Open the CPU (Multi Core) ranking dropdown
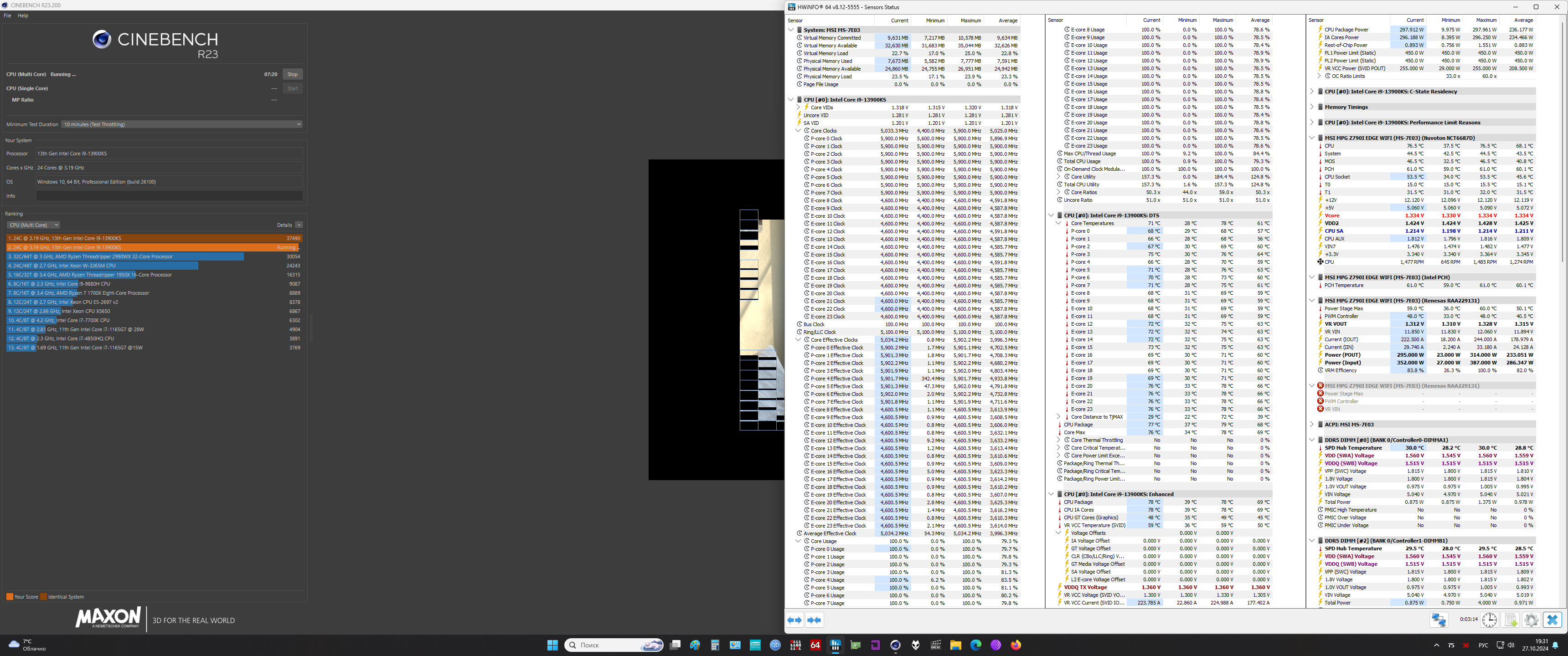This screenshot has width=1568, height=656. (33, 225)
